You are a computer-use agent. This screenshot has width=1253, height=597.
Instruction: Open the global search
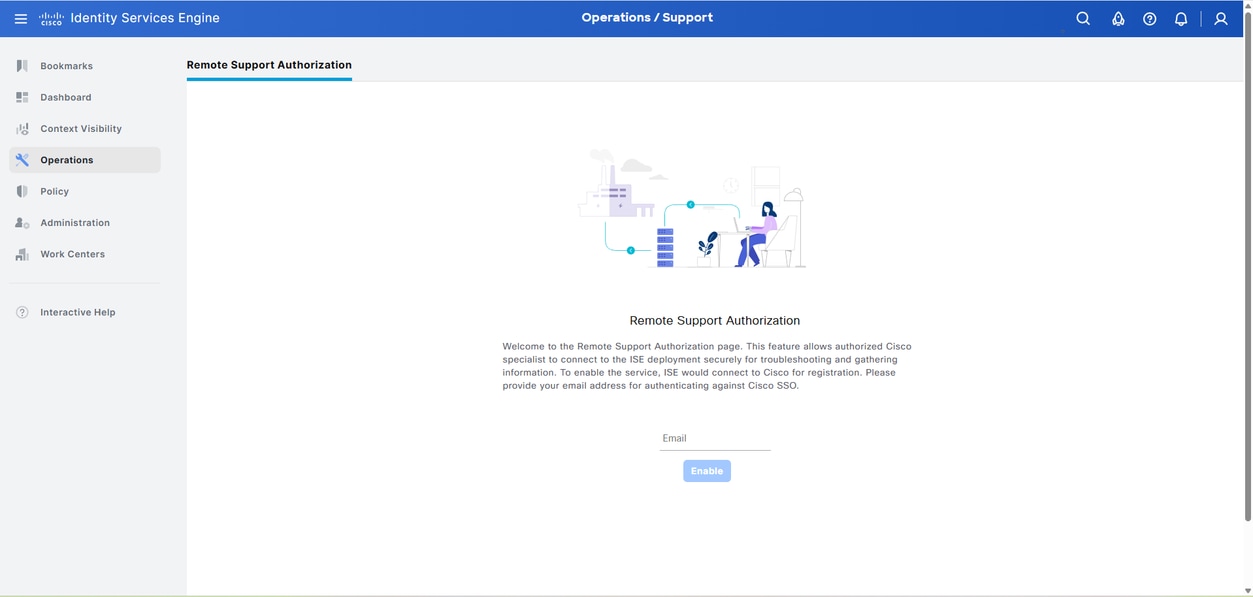[1082, 17]
